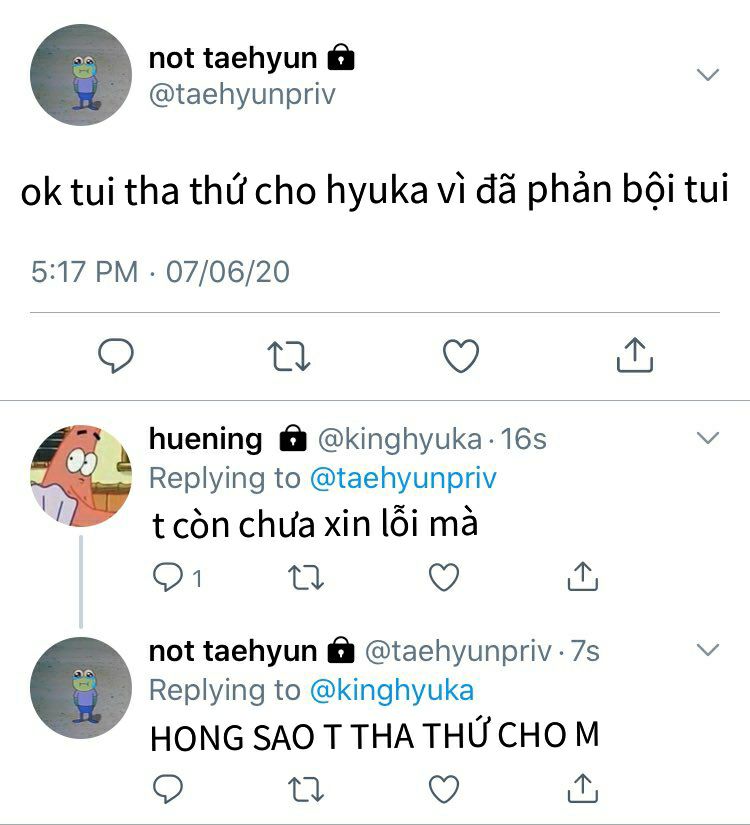Share the main tweet using the upload icon

(x=635, y=355)
